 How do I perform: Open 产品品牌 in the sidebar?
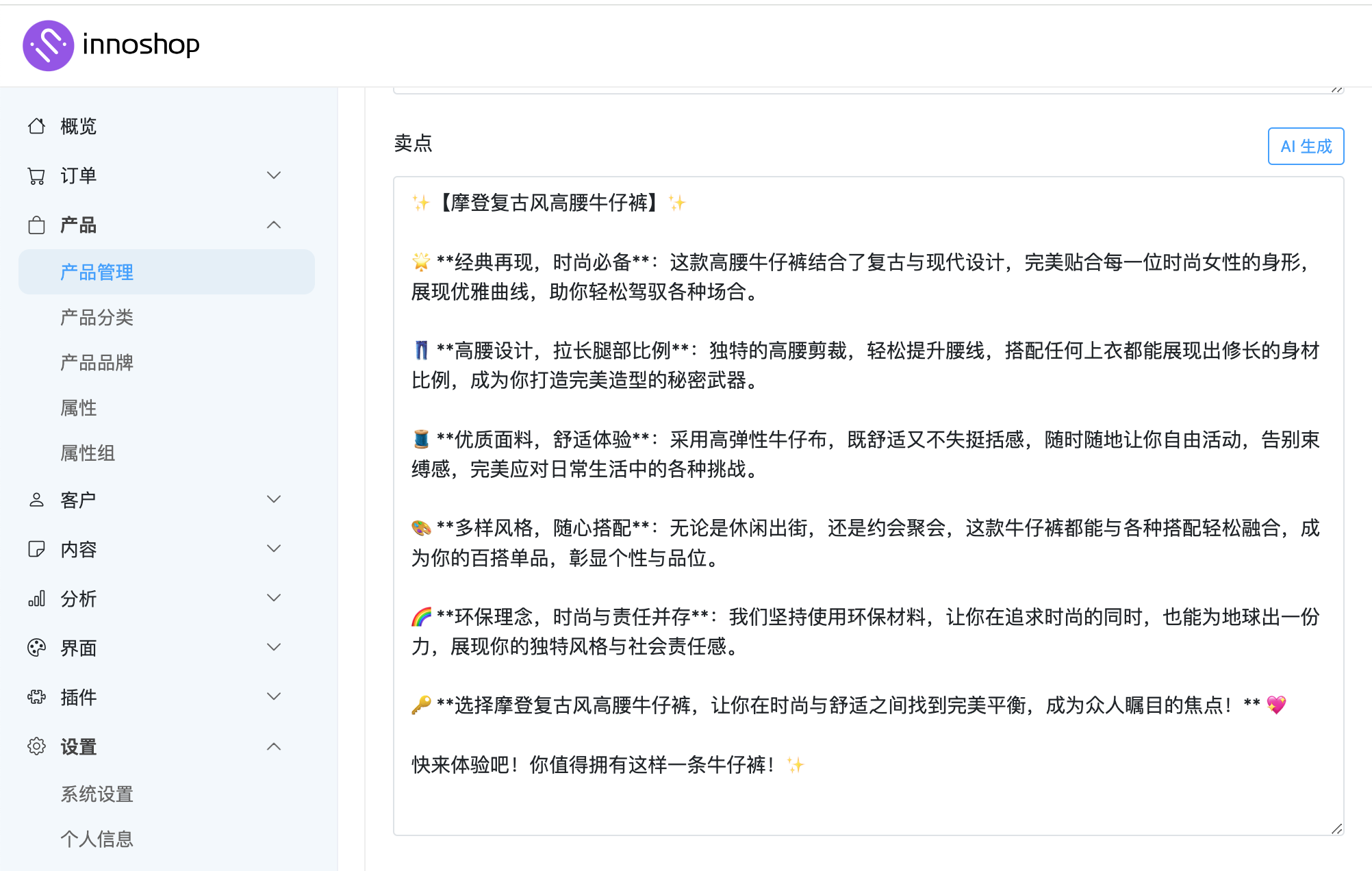97,362
